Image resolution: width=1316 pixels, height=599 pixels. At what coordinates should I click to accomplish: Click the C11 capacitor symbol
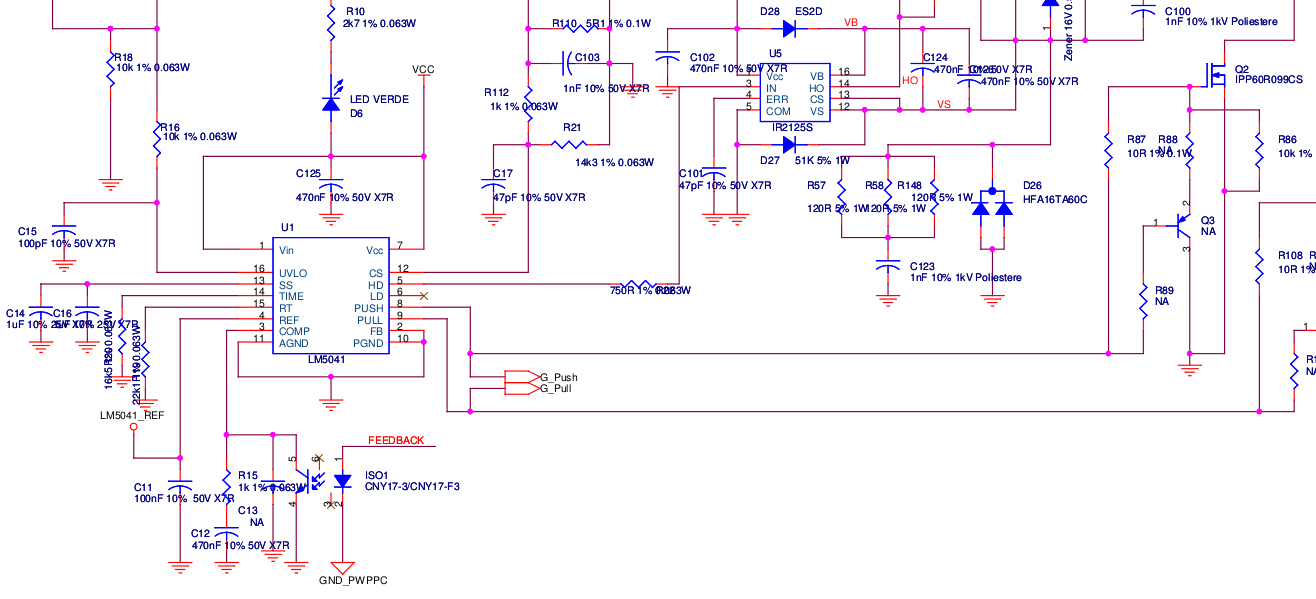coord(181,486)
